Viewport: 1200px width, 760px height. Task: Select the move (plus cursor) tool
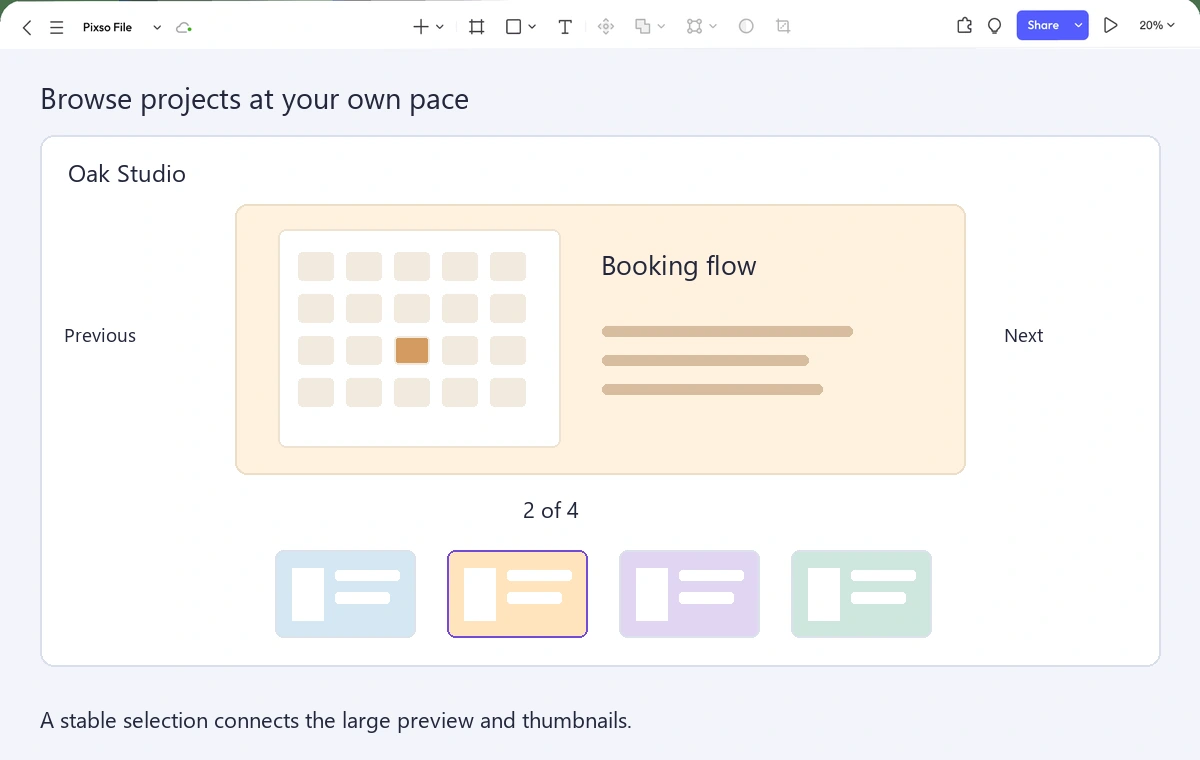pos(421,27)
